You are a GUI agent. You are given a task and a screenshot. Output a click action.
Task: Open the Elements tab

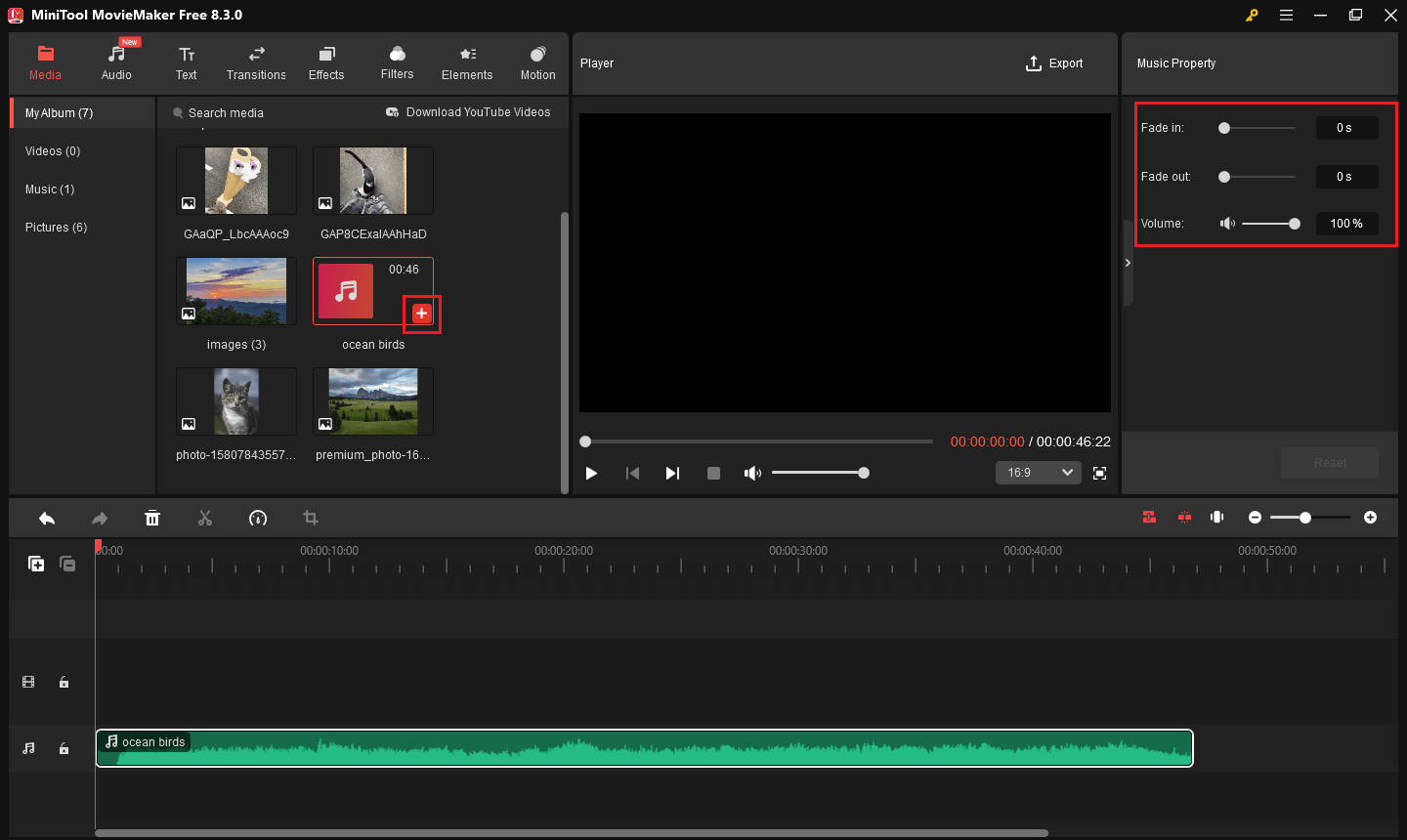(x=467, y=63)
